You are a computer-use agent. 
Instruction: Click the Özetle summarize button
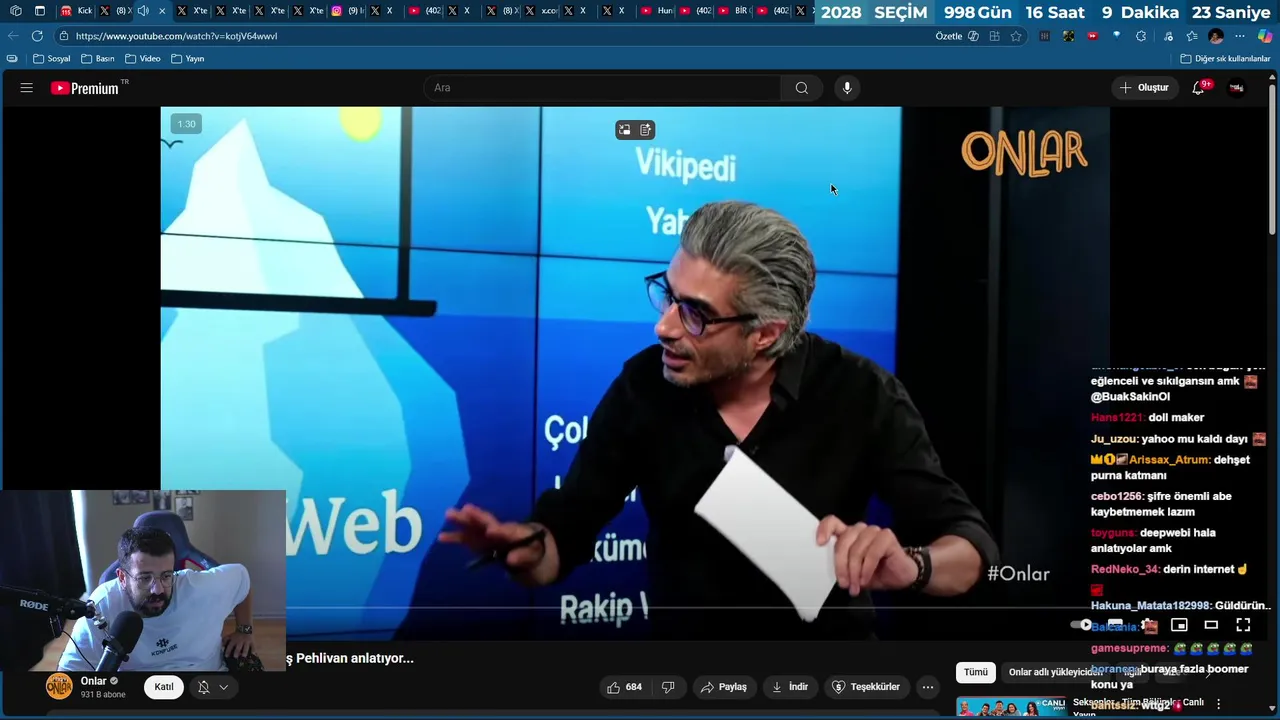click(x=956, y=36)
